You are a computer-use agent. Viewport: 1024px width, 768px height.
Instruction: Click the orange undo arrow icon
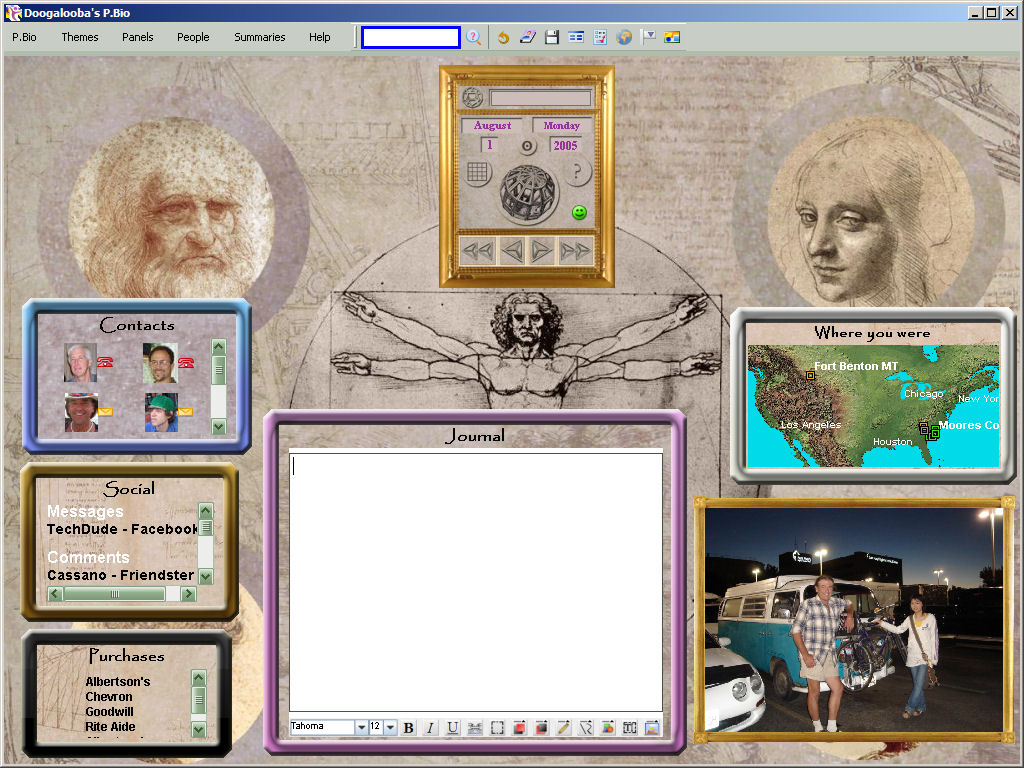click(503, 37)
